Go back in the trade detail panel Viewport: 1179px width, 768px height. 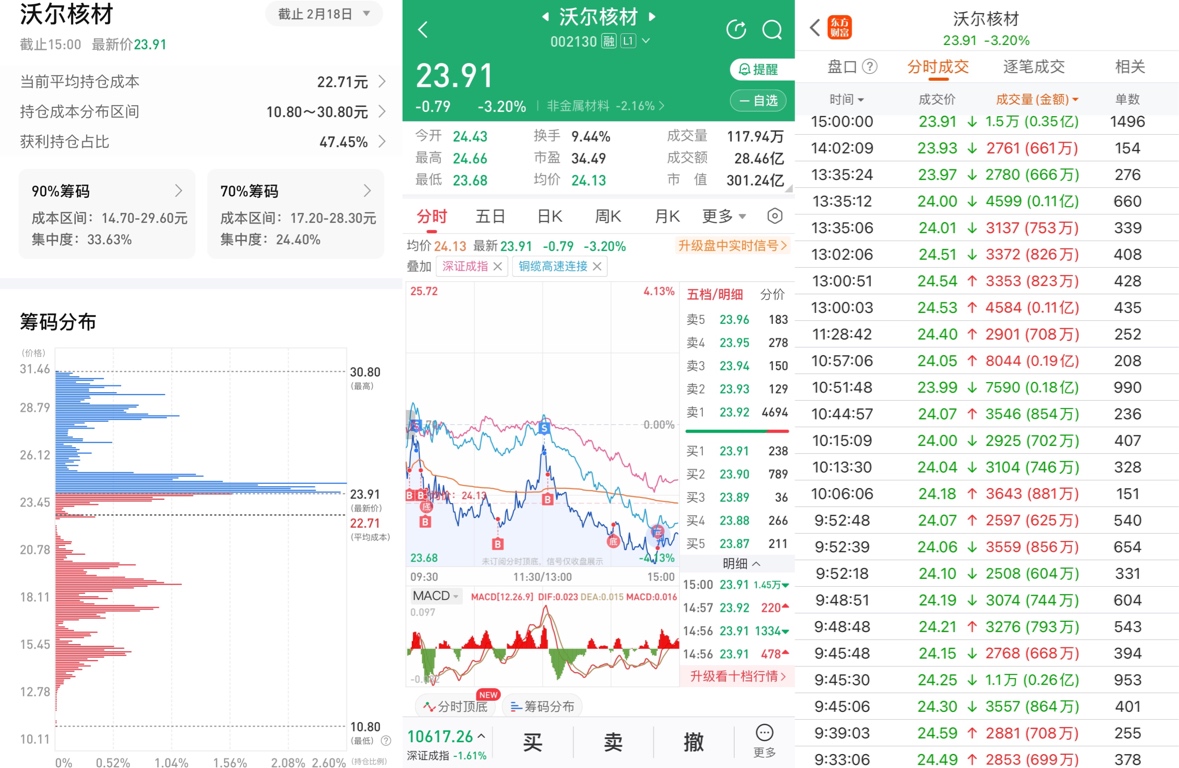[815, 29]
